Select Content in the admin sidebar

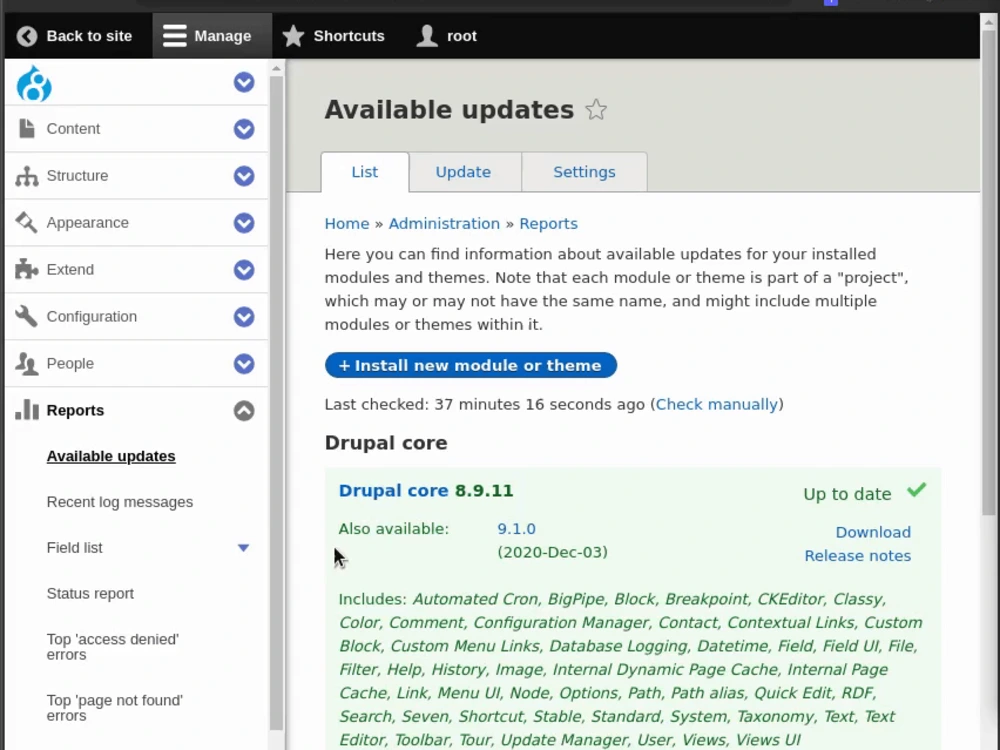[x=73, y=129]
